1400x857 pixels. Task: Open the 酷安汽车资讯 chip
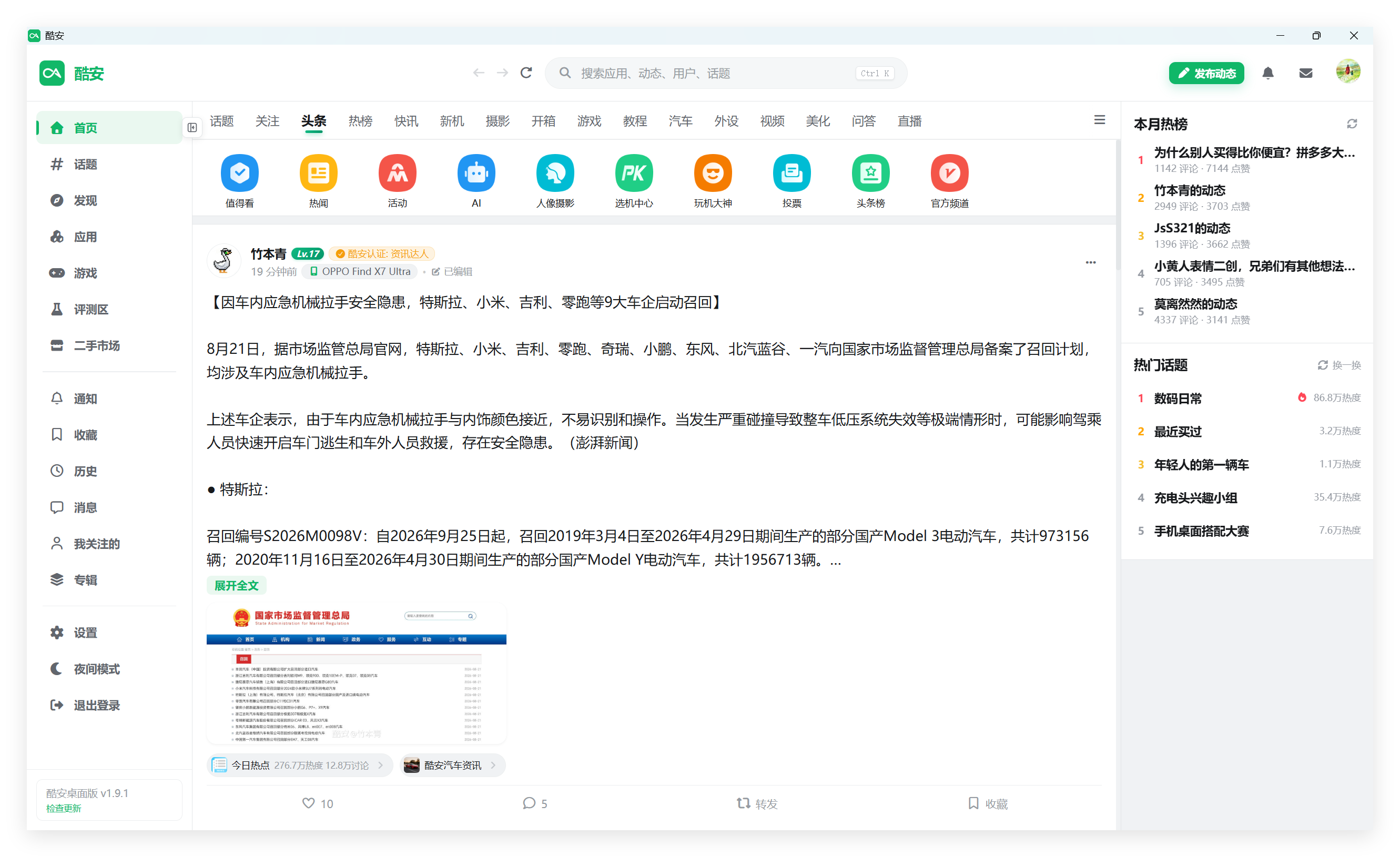[452, 765]
